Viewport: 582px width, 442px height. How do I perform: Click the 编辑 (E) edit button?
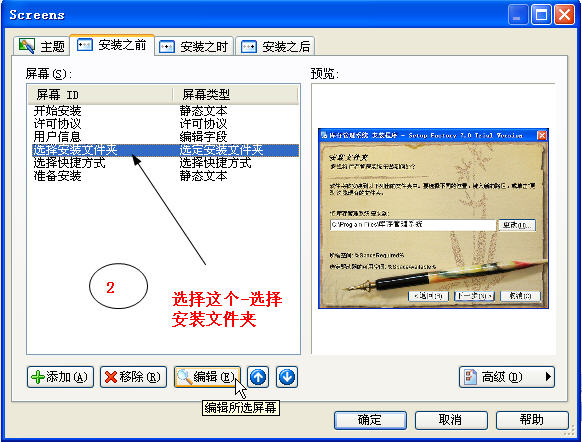207,377
